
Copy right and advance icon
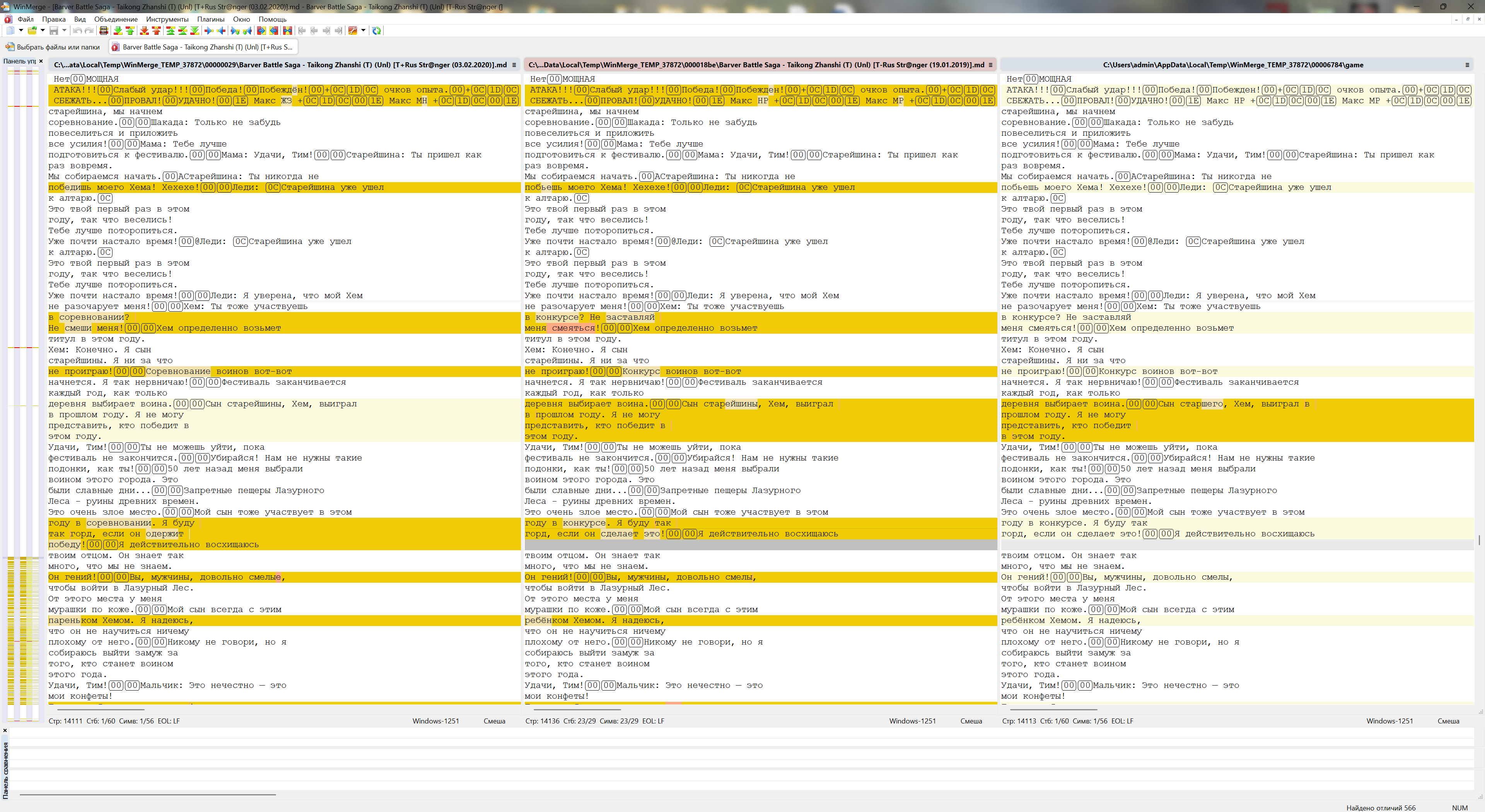point(235,31)
